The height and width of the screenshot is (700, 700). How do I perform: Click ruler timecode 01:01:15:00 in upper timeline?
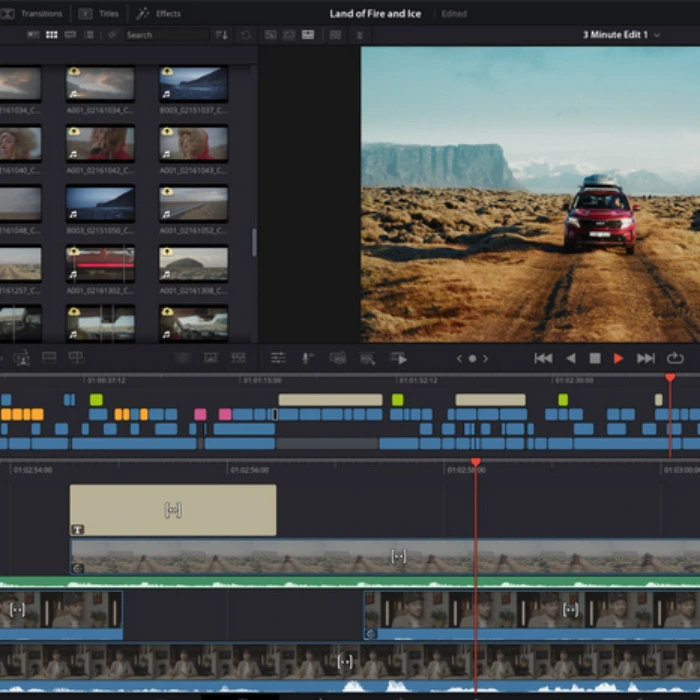(262, 380)
